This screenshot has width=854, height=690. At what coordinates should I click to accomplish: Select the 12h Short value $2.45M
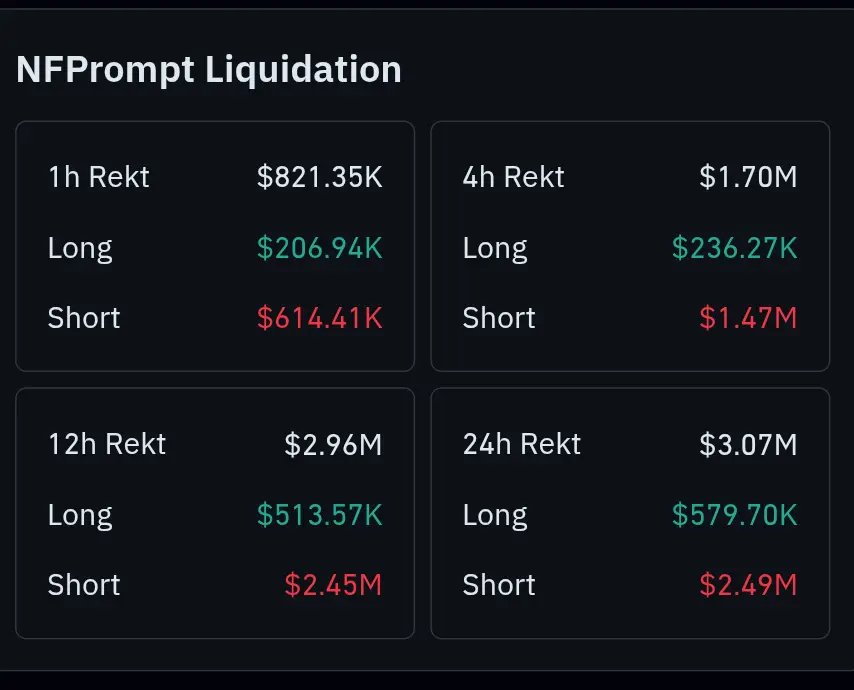pos(333,585)
